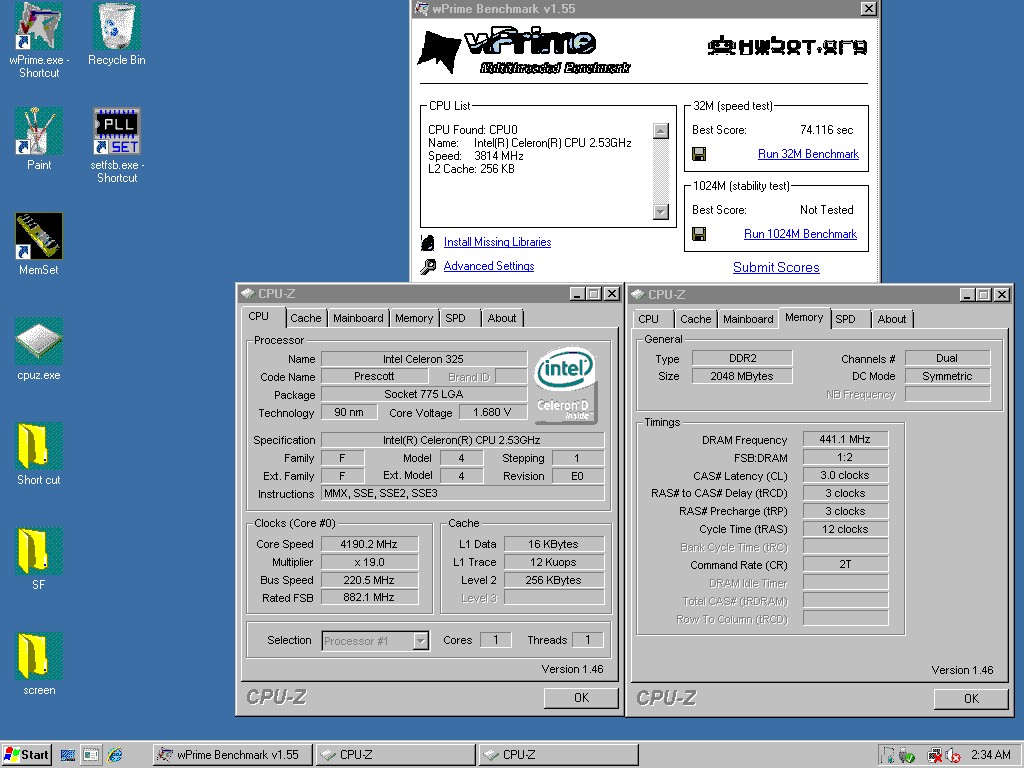Viewport: 1024px width, 768px height.
Task: Click the save icon beside 1024M Best Score
Action: [699, 234]
